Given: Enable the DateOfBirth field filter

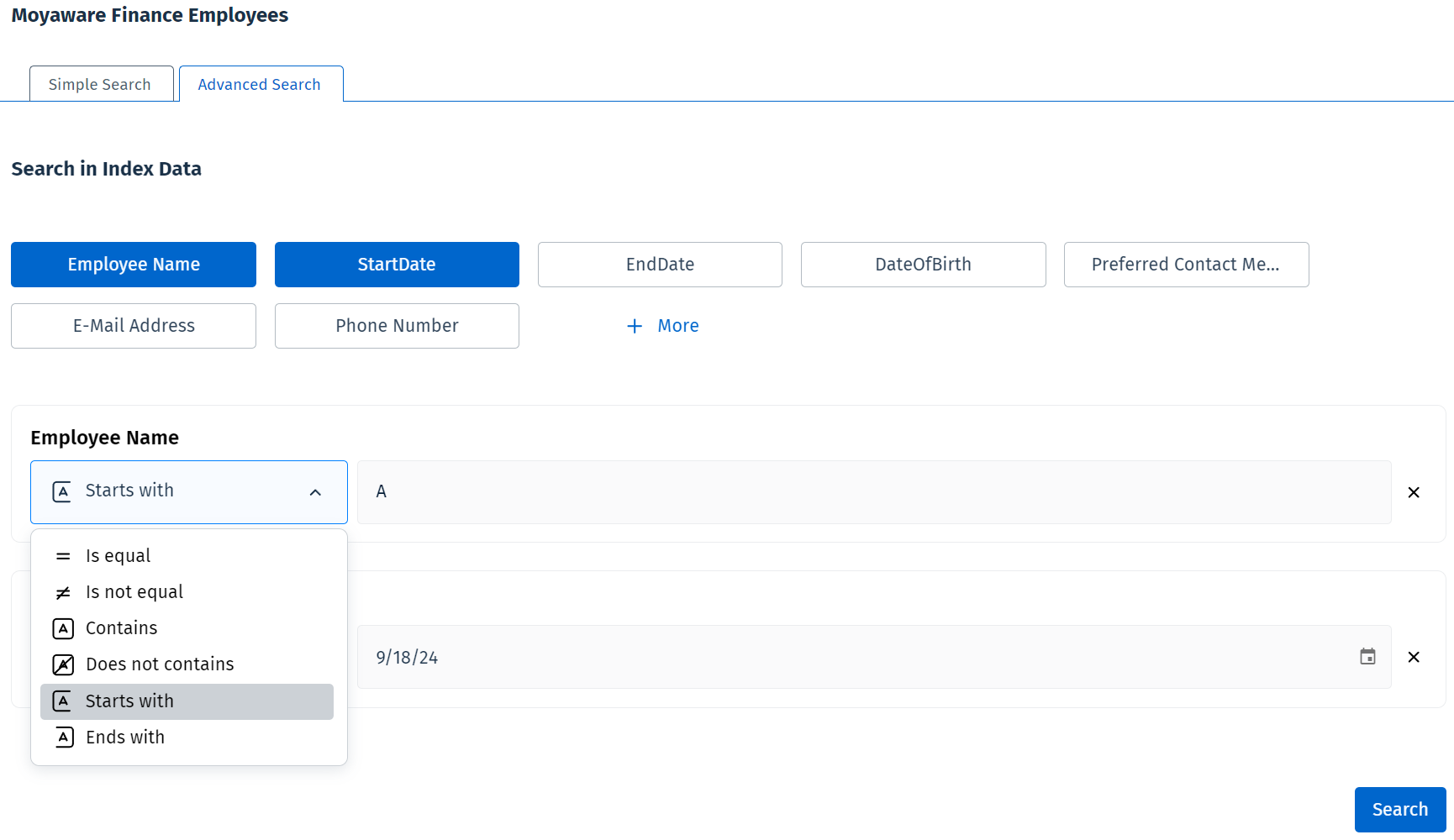Looking at the screenshot, I should (x=923, y=265).
